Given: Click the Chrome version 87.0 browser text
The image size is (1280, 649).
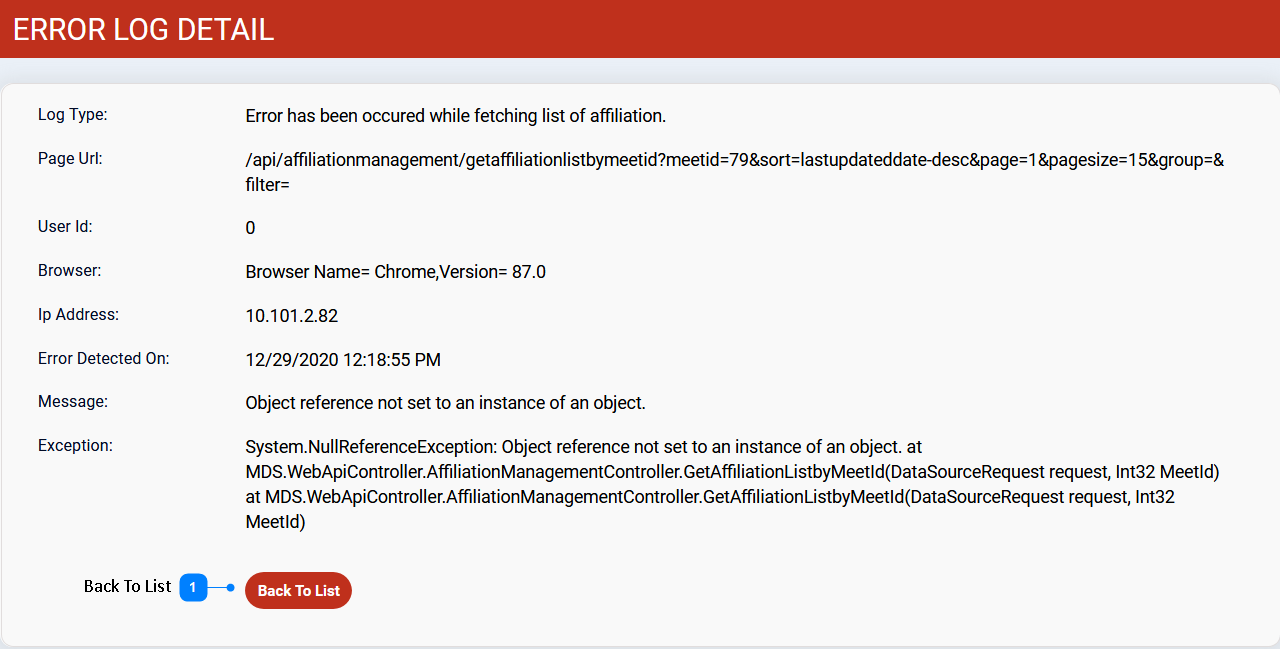Looking at the screenshot, I should point(396,272).
